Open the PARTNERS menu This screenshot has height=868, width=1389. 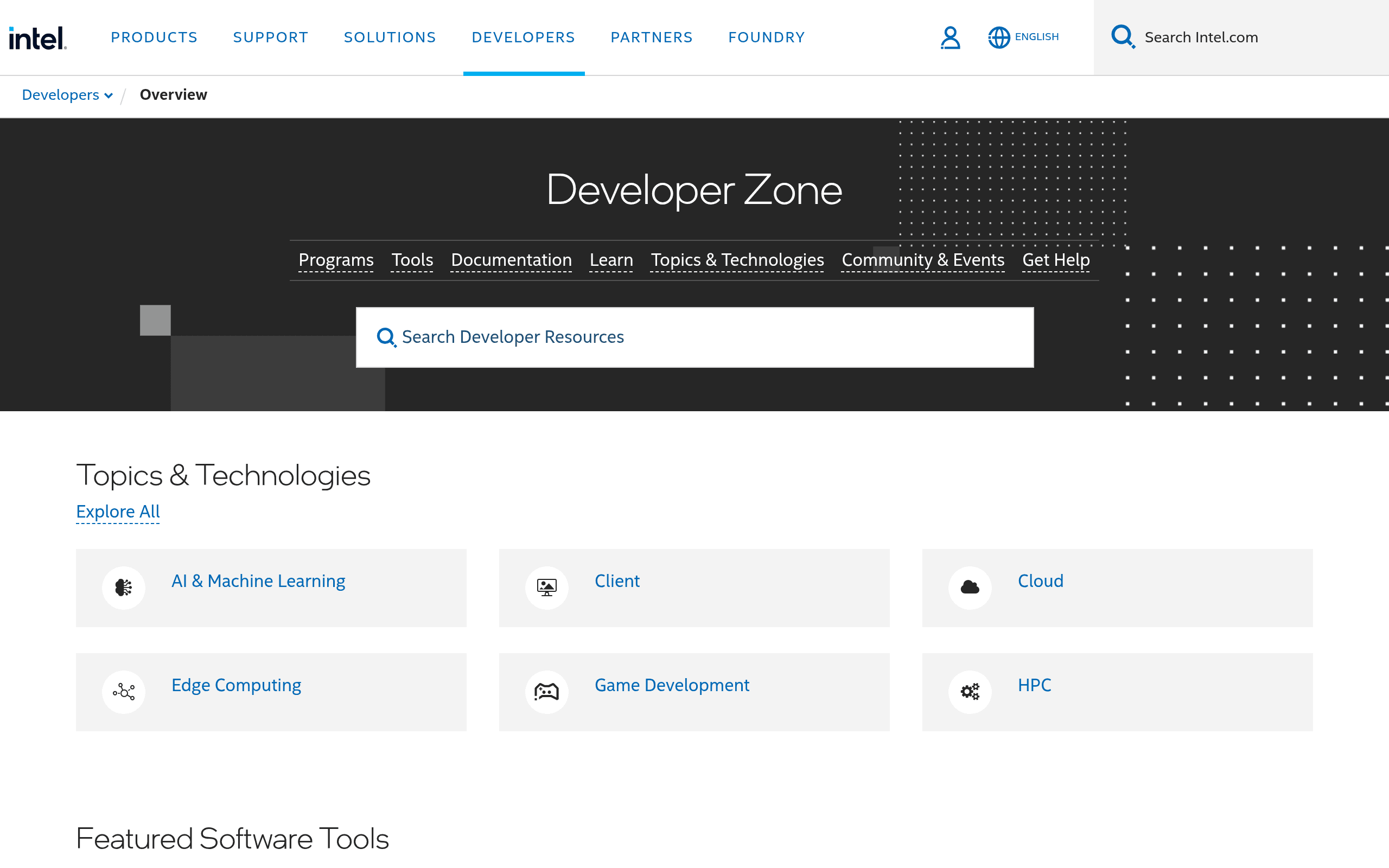point(652,37)
